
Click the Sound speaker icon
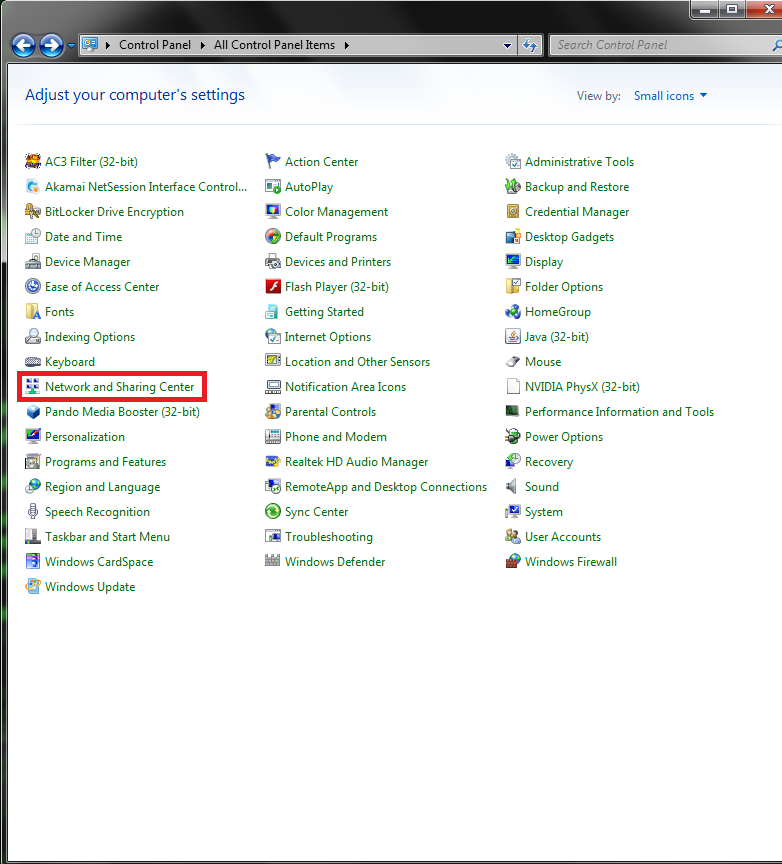[x=512, y=487]
